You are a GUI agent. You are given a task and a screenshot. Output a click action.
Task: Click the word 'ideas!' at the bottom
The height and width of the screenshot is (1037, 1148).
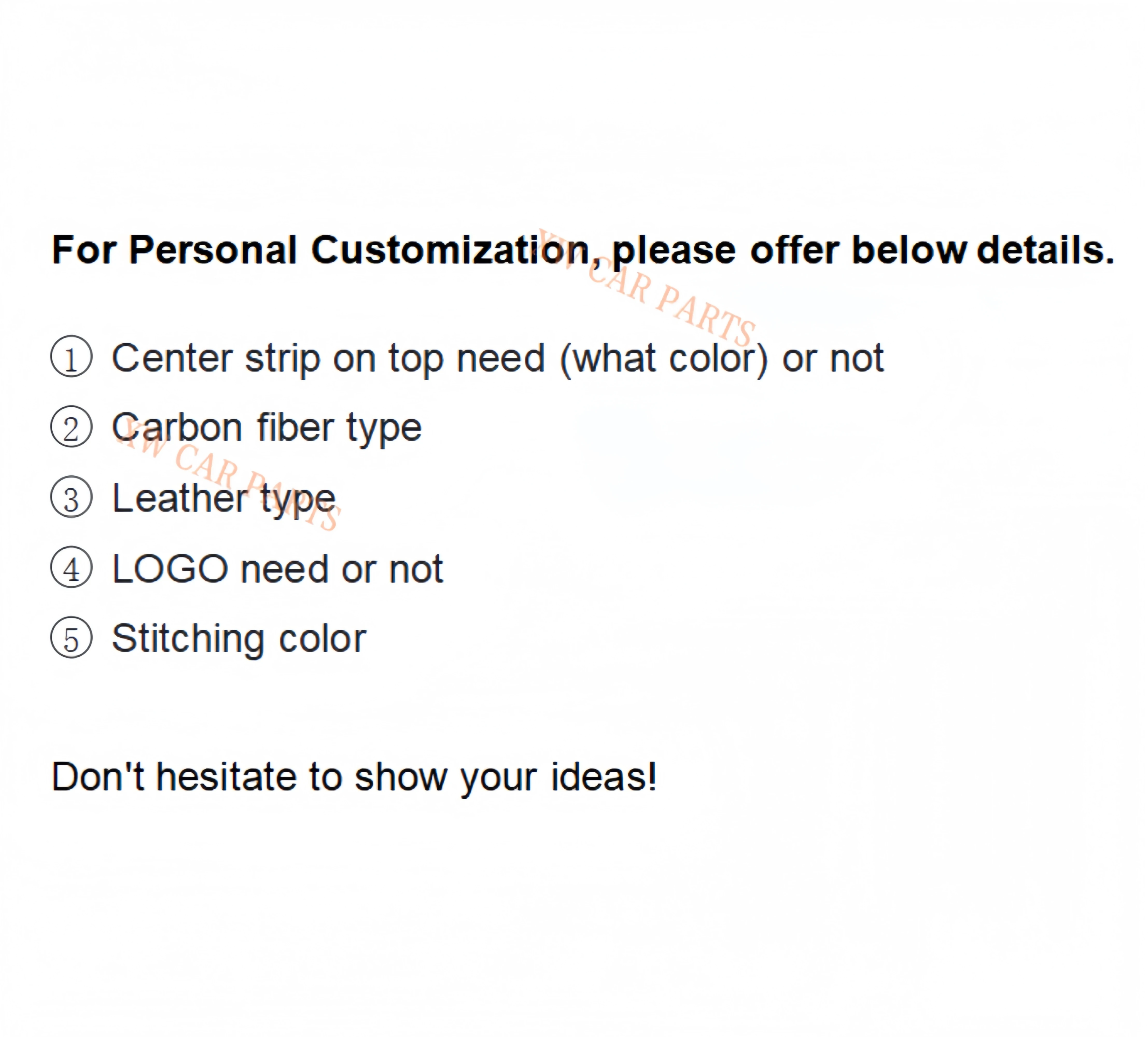tap(604, 777)
